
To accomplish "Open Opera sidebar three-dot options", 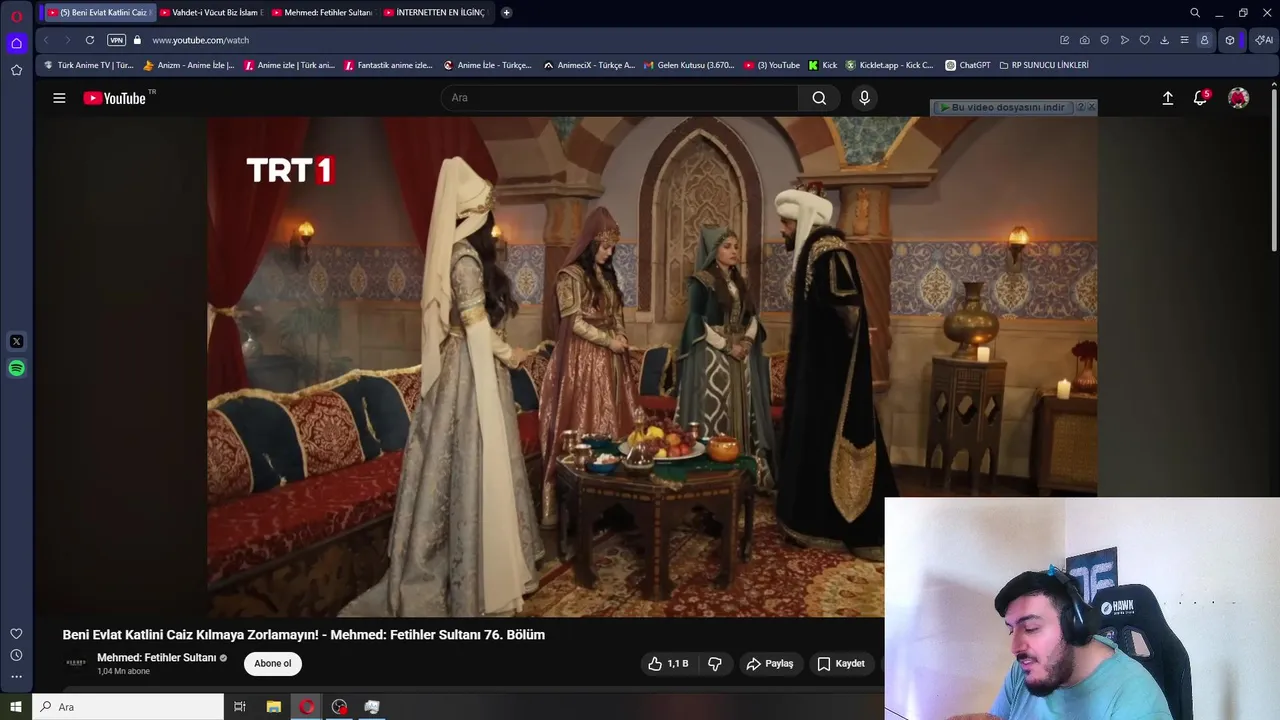I will pyautogui.click(x=16, y=677).
